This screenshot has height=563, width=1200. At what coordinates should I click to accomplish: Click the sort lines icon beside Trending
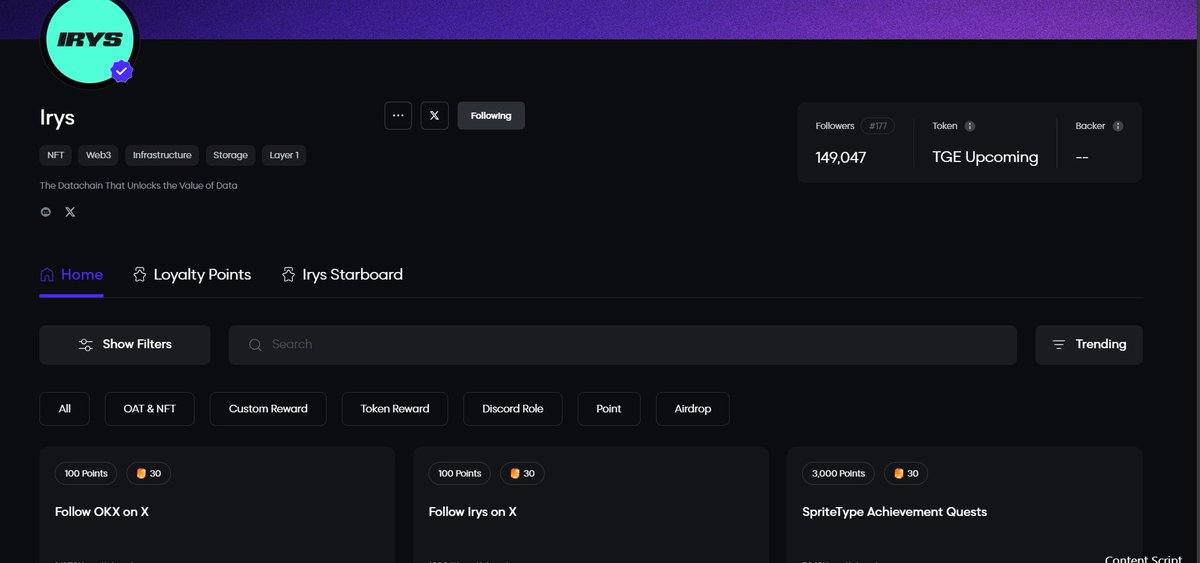tap(1059, 344)
